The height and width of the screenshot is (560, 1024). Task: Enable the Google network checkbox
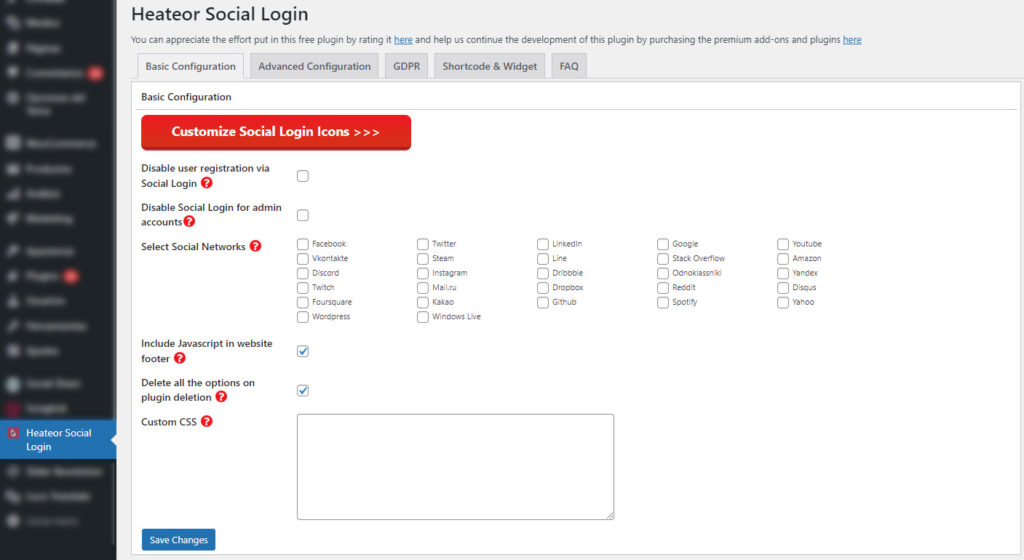point(663,244)
